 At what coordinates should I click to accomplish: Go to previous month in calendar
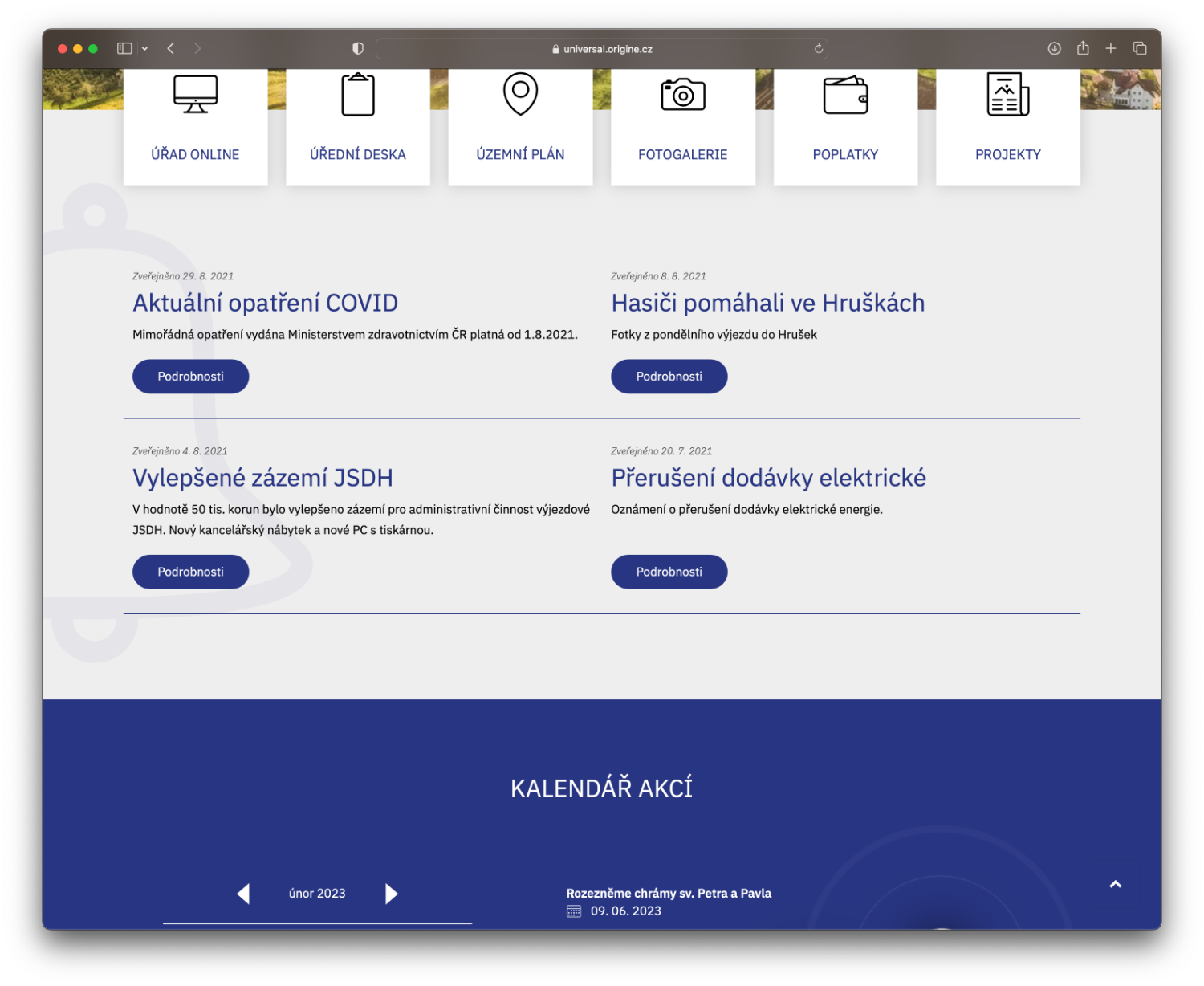pos(243,894)
